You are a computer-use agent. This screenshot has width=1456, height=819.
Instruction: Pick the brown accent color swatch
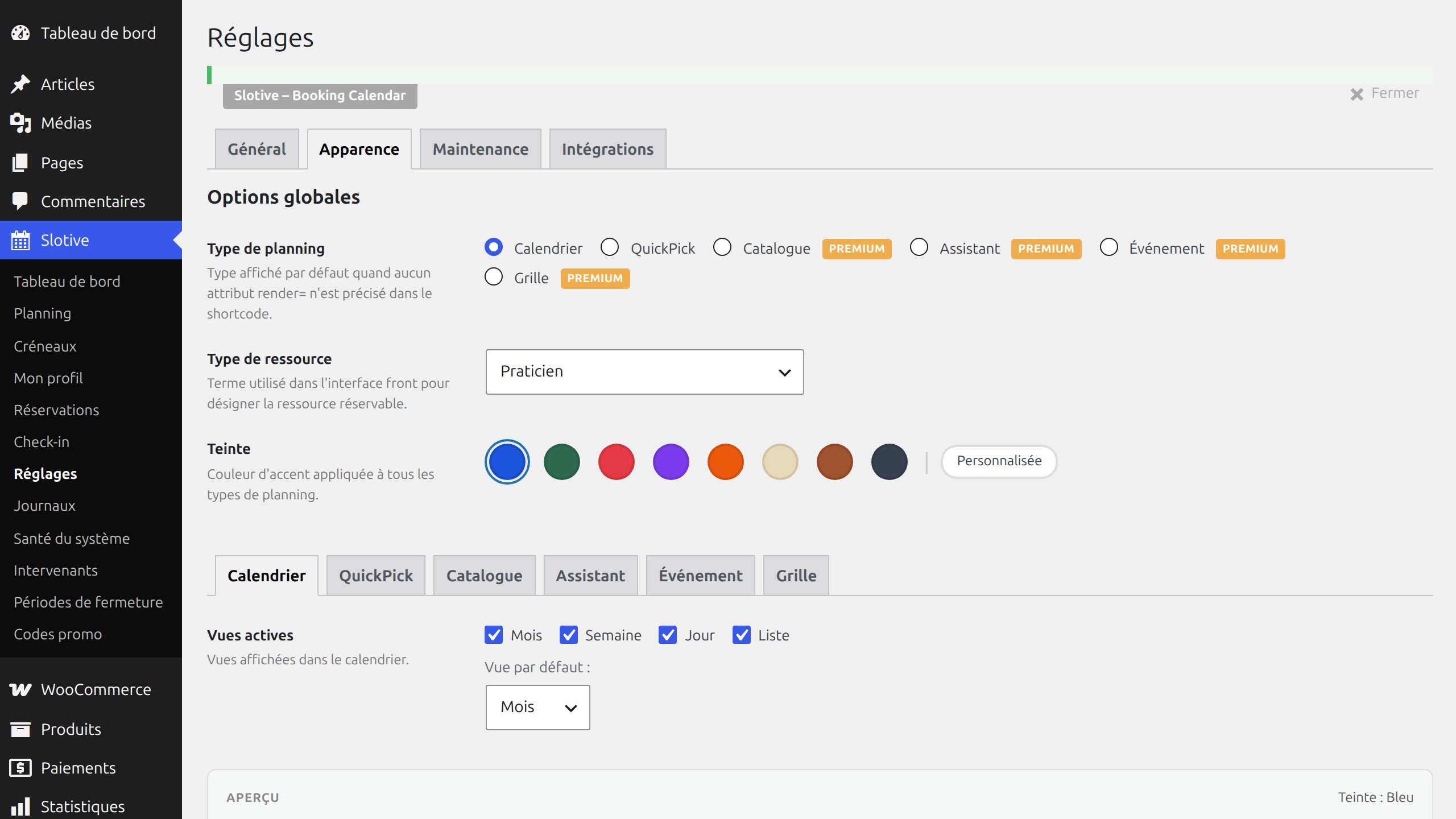click(x=835, y=462)
